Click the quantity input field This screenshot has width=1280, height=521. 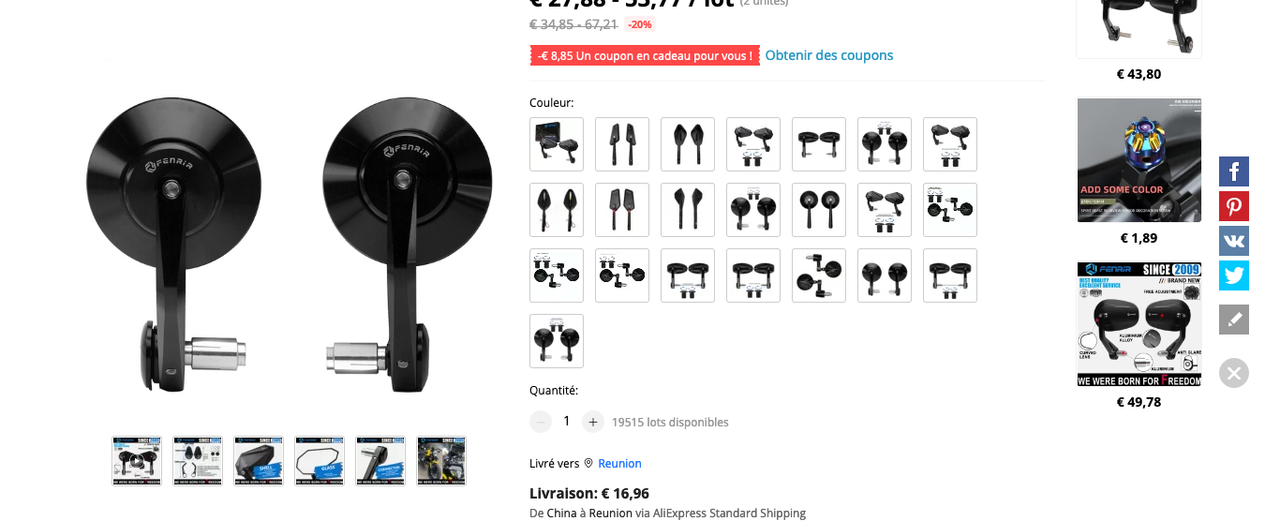[x=567, y=422]
